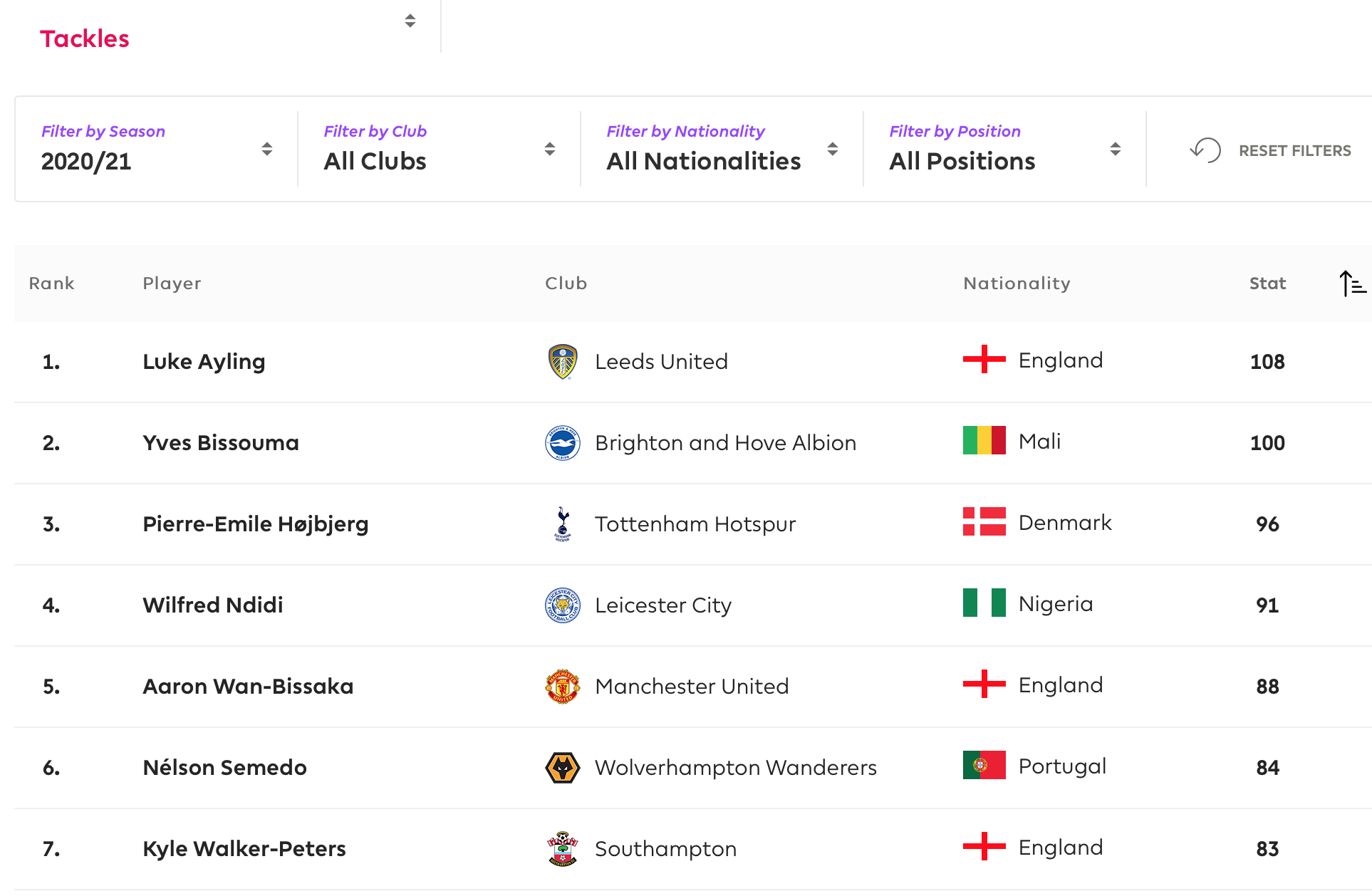Image resolution: width=1372 pixels, height=896 pixels.
Task: Select the Tackles stat heading
Action: pos(85,38)
